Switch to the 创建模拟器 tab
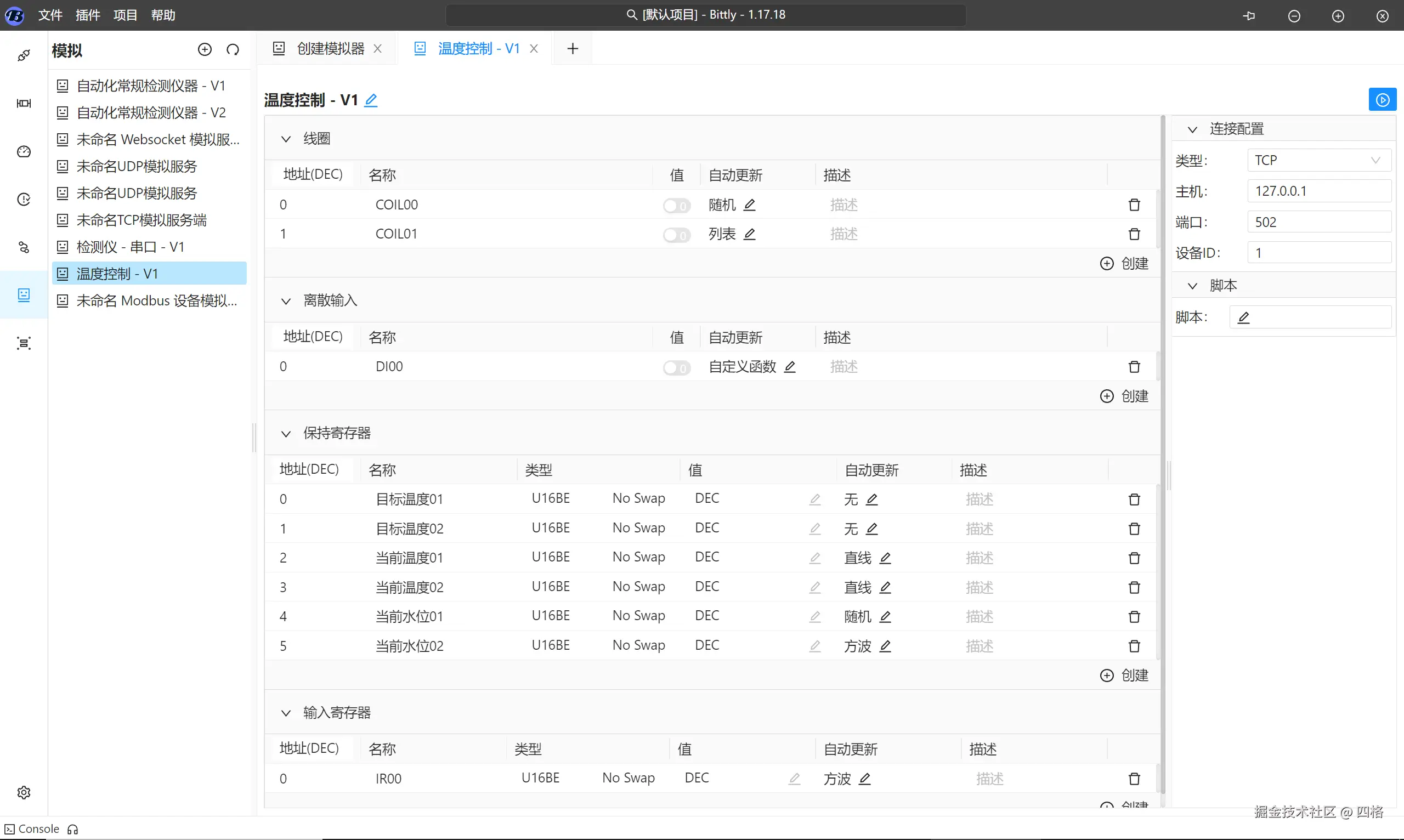This screenshot has height=840, width=1404. (x=330, y=49)
